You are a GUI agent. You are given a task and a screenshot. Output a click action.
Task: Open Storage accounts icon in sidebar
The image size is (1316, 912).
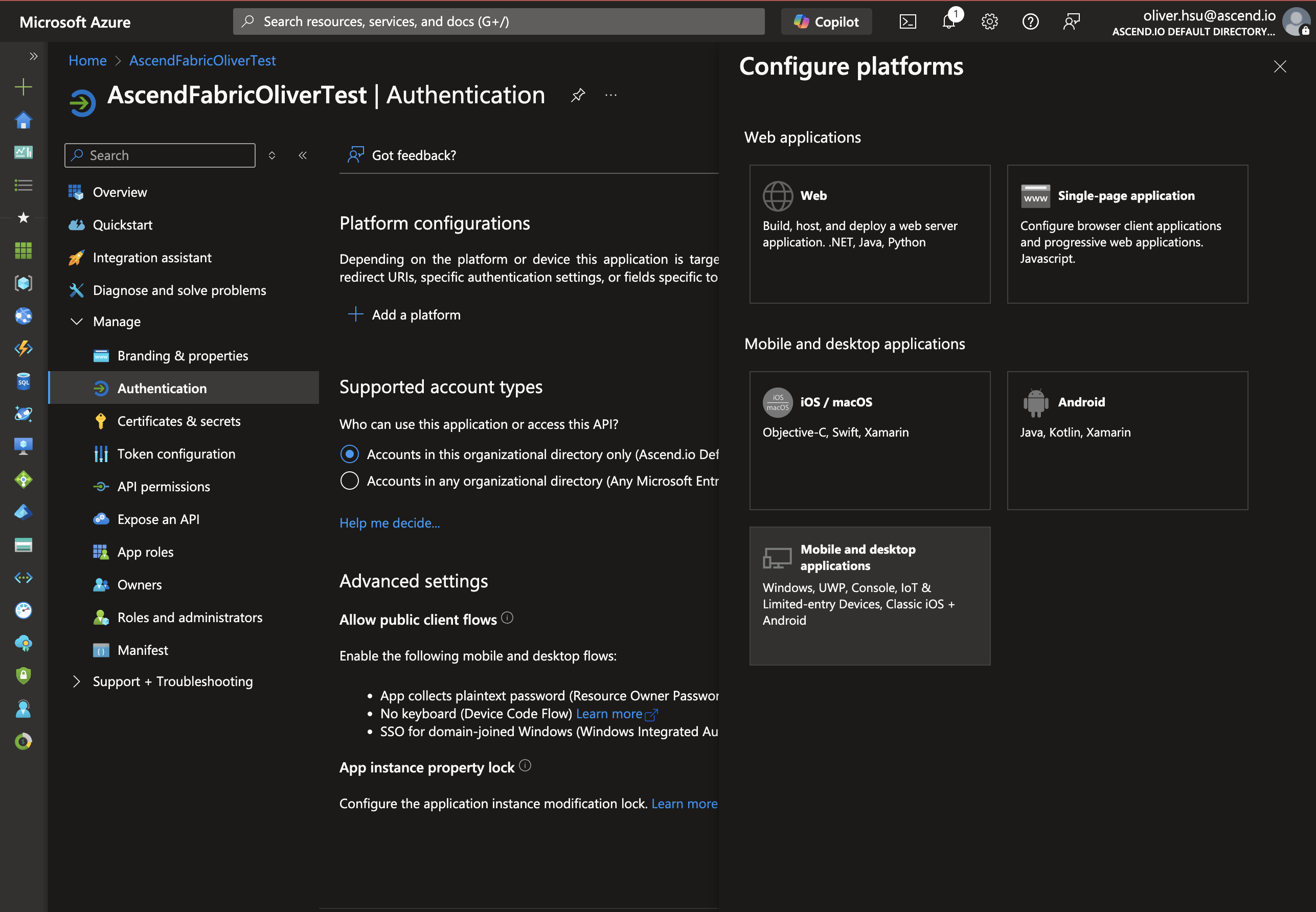pyautogui.click(x=23, y=545)
